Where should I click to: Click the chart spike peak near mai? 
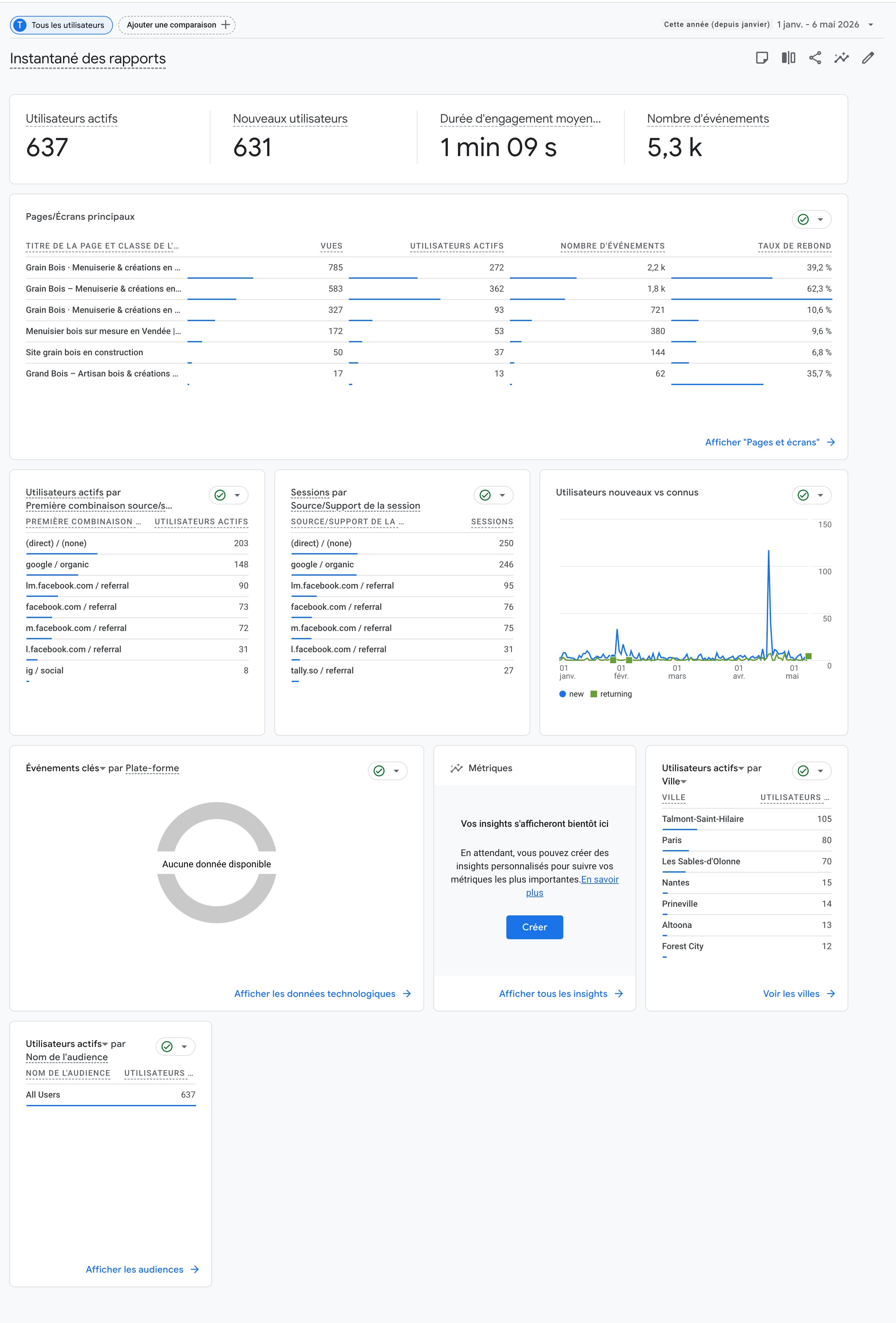click(x=768, y=551)
